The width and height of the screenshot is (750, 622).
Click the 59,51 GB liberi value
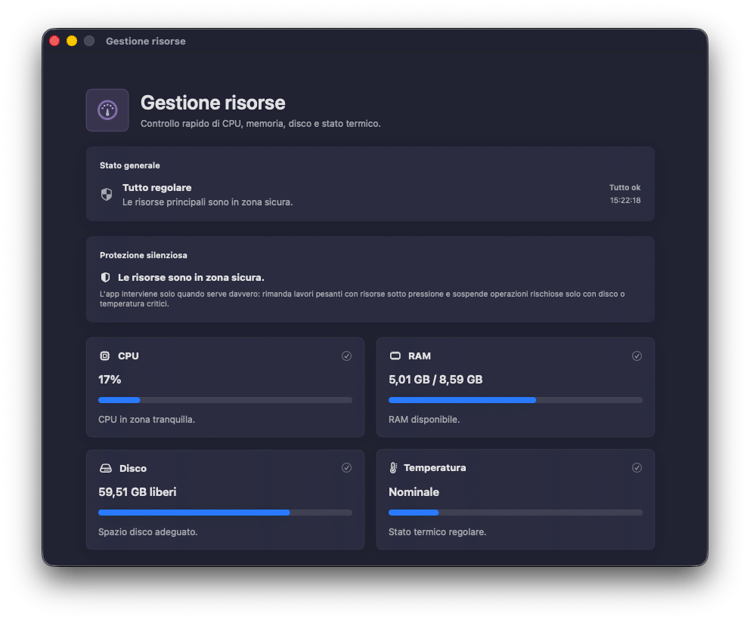coord(137,492)
